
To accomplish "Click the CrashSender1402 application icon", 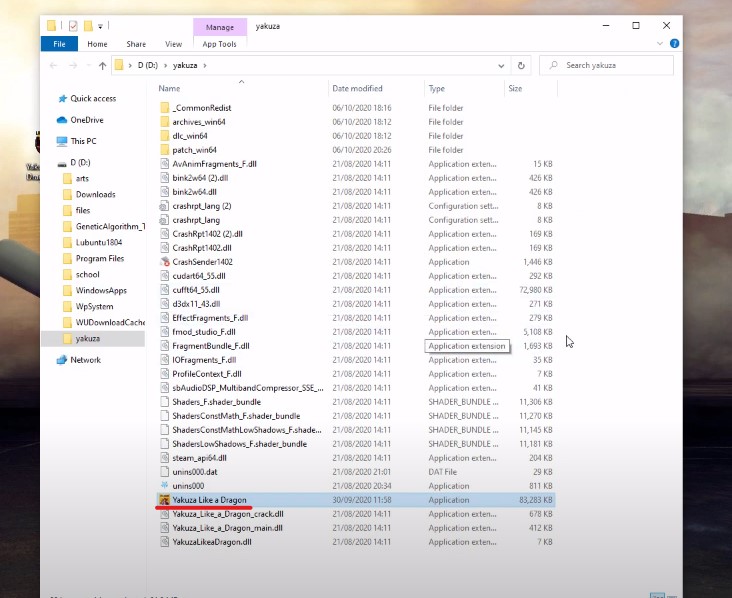I will [x=164, y=262].
